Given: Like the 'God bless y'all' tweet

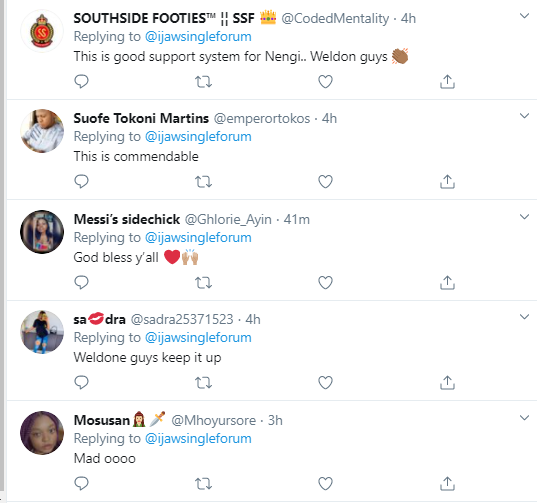Looking at the screenshot, I should tap(325, 282).
